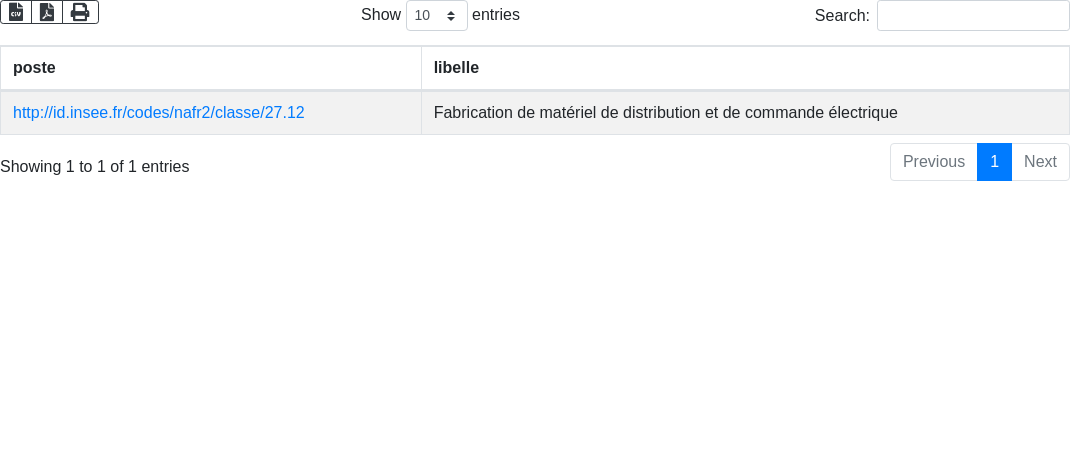Click the 'entries' label after the selector
Viewport: 1070px width, 450px height.
point(496,15)
